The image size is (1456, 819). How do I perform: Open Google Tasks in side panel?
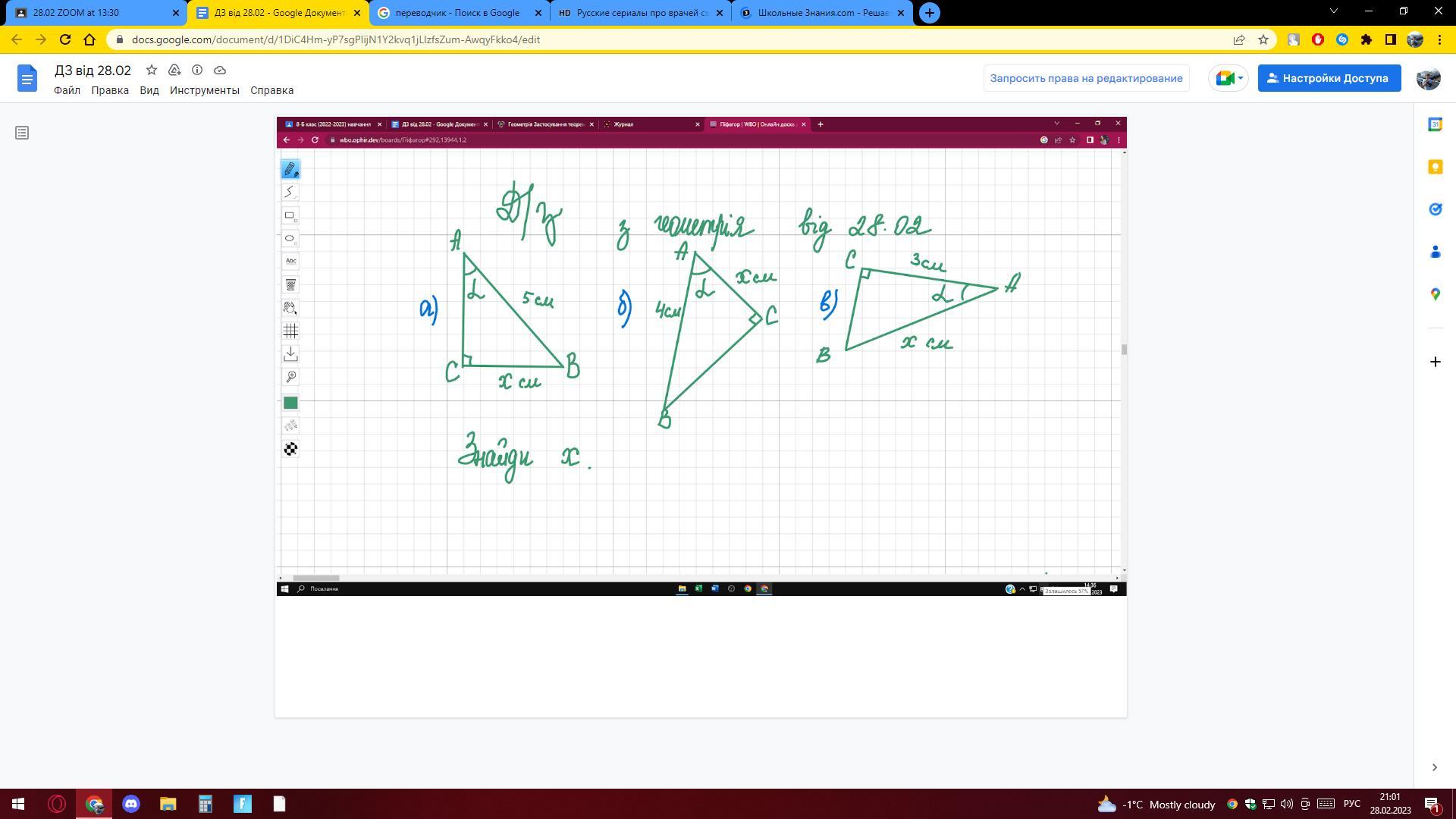pyautogui.click(x=1435, y=209)
